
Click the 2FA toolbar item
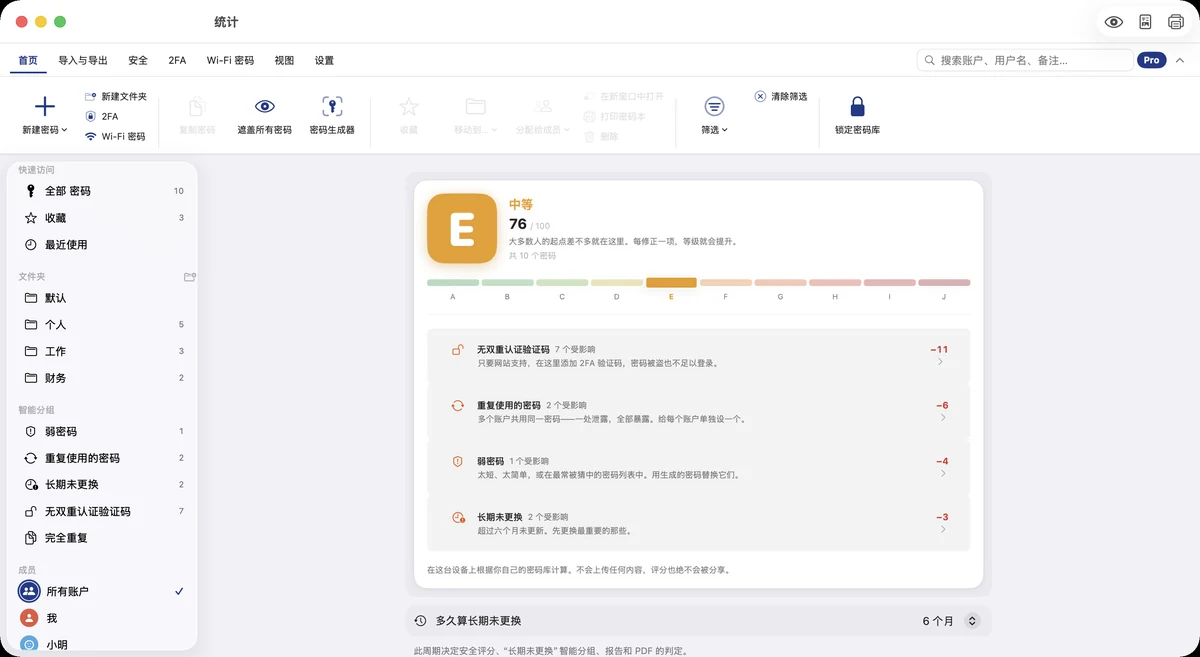[x=102, y=116]
